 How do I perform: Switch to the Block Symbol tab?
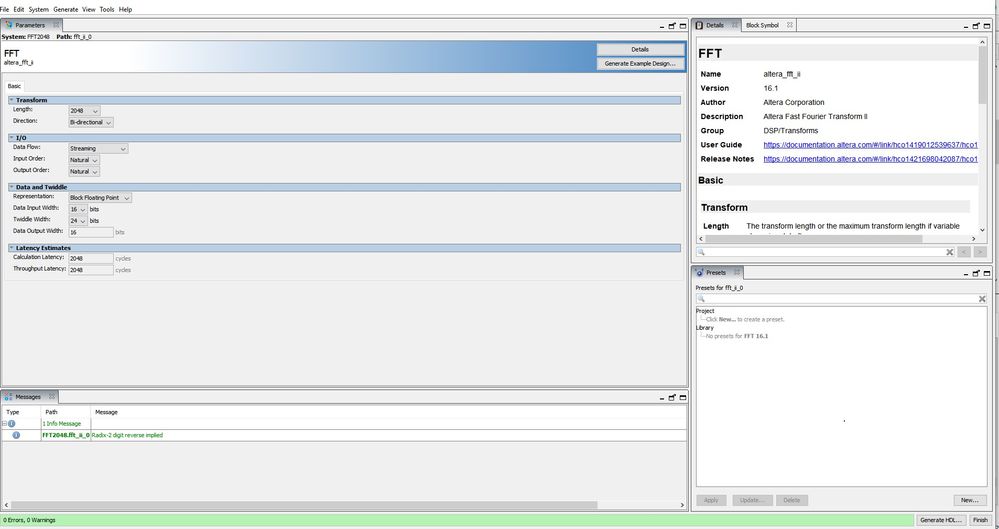click(762, 25)
